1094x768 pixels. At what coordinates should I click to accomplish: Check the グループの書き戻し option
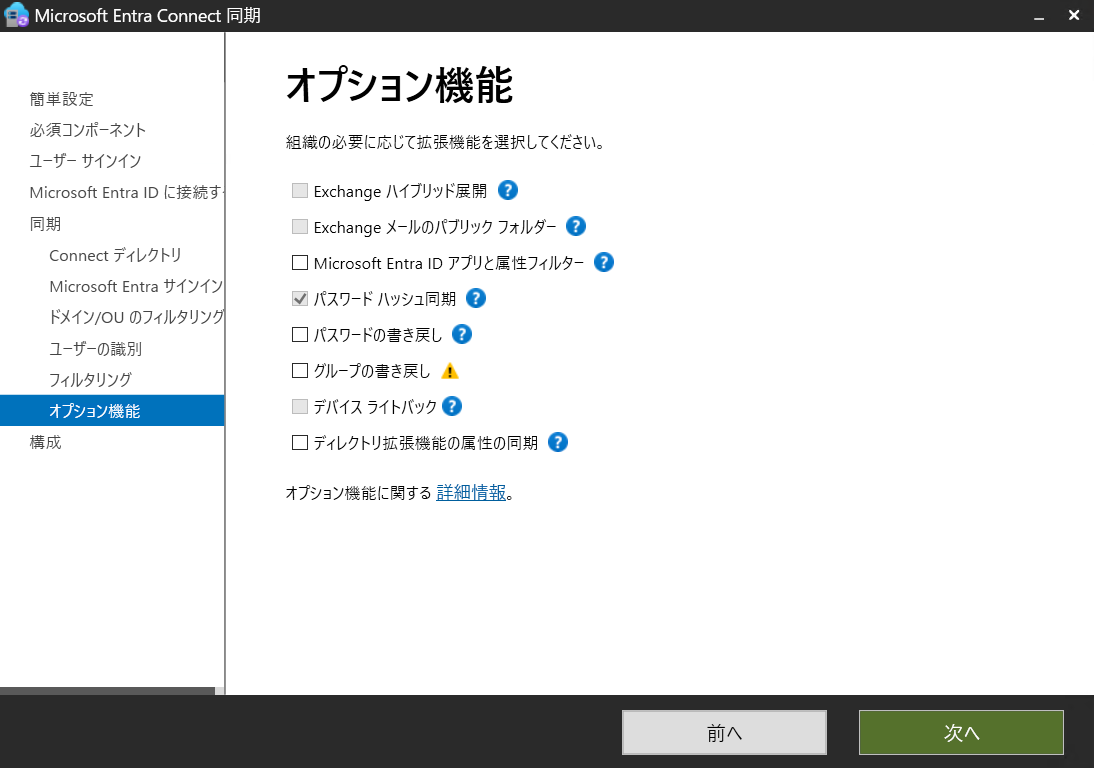click(x=297, y=370)
